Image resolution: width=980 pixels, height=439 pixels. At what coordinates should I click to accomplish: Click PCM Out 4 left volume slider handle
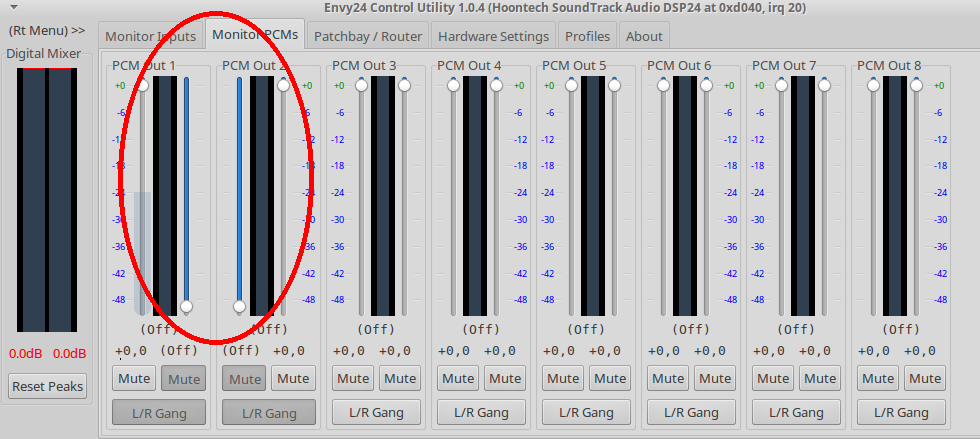point(454,85)
